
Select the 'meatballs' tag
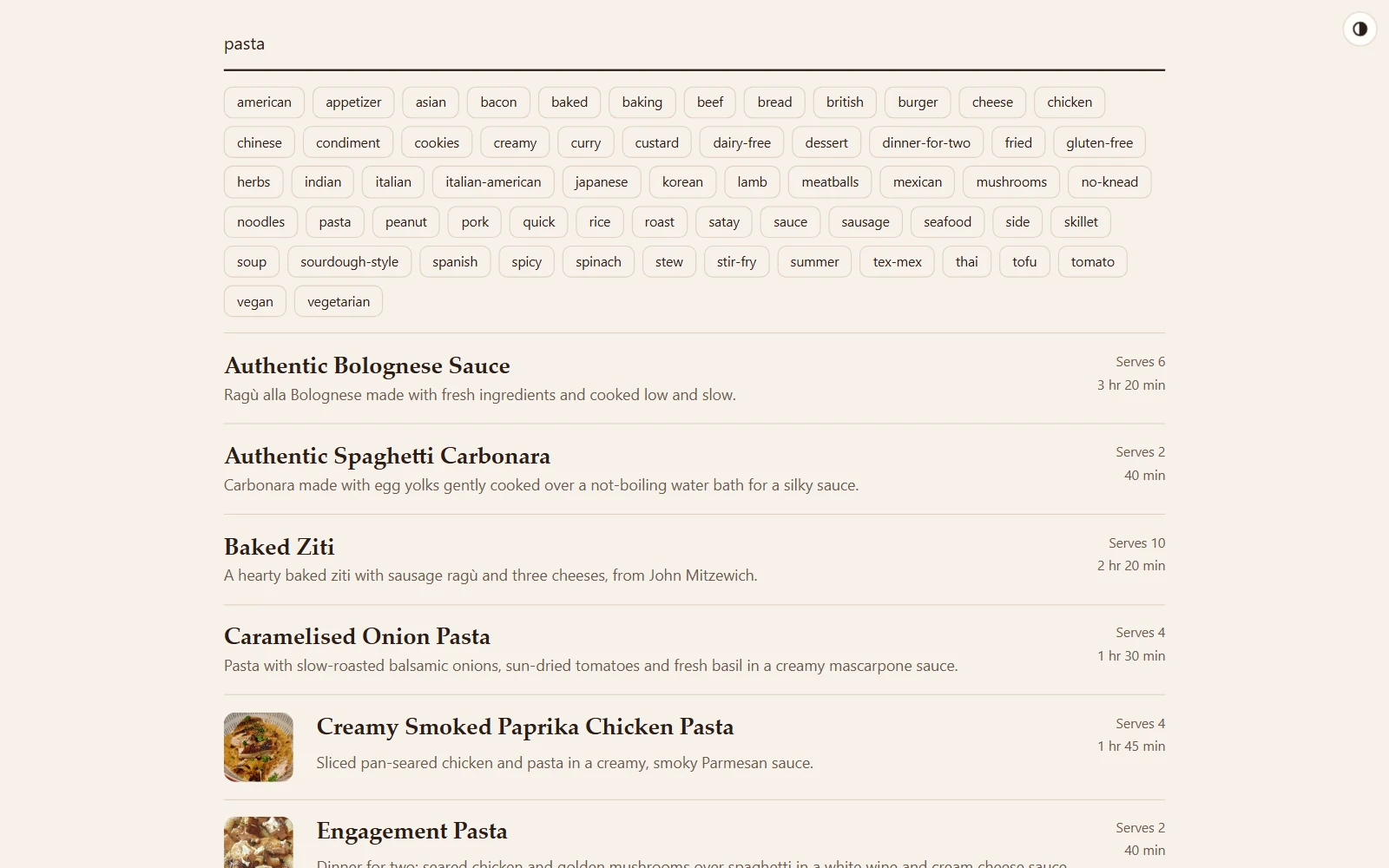(x=830, y=182)
